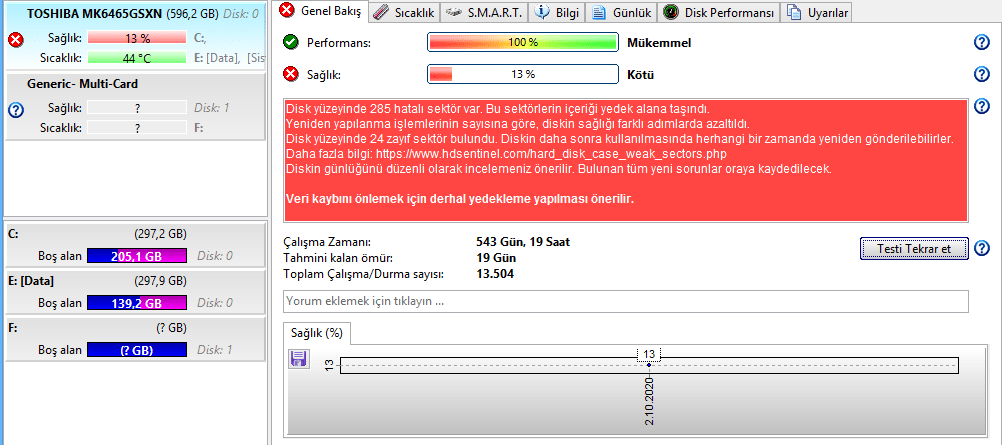Select the C: partition entry
The height and width of the screenshot is (445, 1002).
pos(134,245)
